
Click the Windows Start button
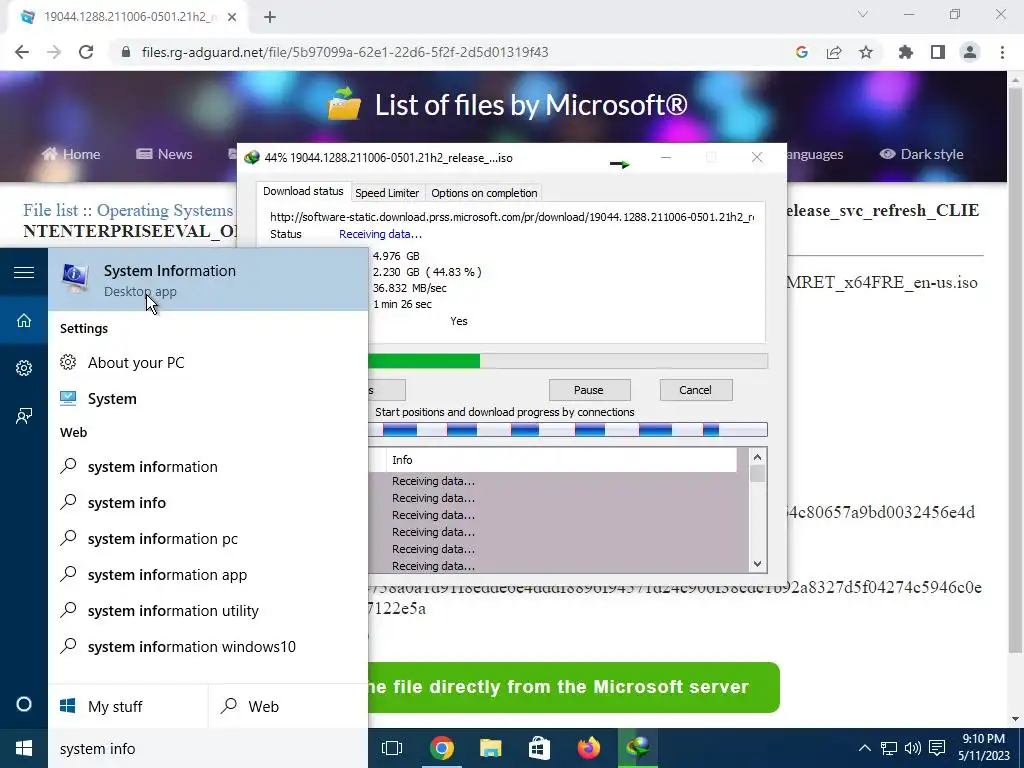(24, 748)
